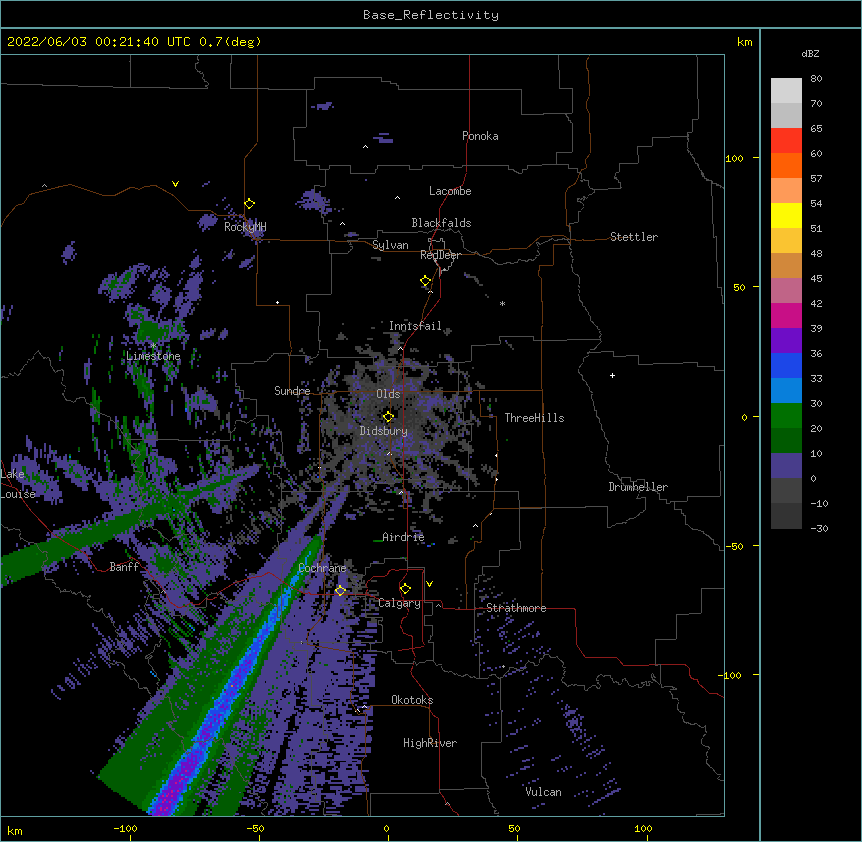Select the orange 57-60 dBZ legend swatch
The image size is (862, 842).
pos(786,165)
